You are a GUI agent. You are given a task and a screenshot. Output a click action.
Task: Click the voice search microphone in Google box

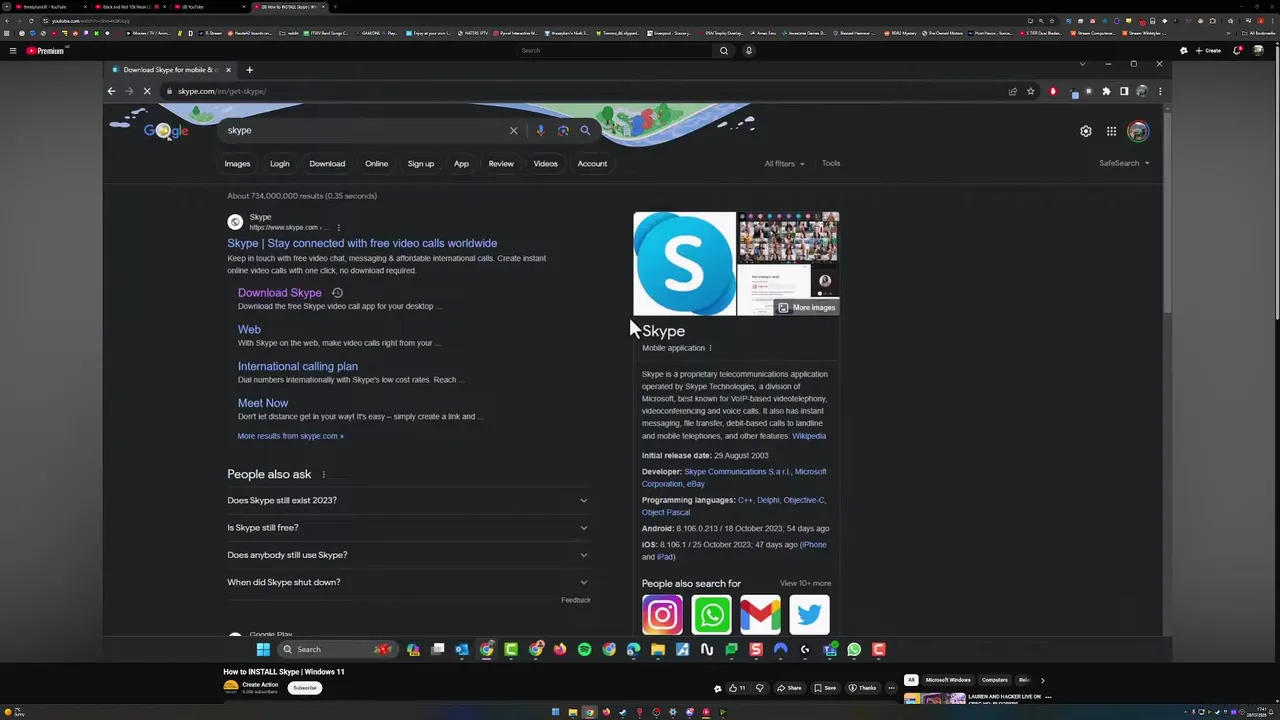[540, 130]
